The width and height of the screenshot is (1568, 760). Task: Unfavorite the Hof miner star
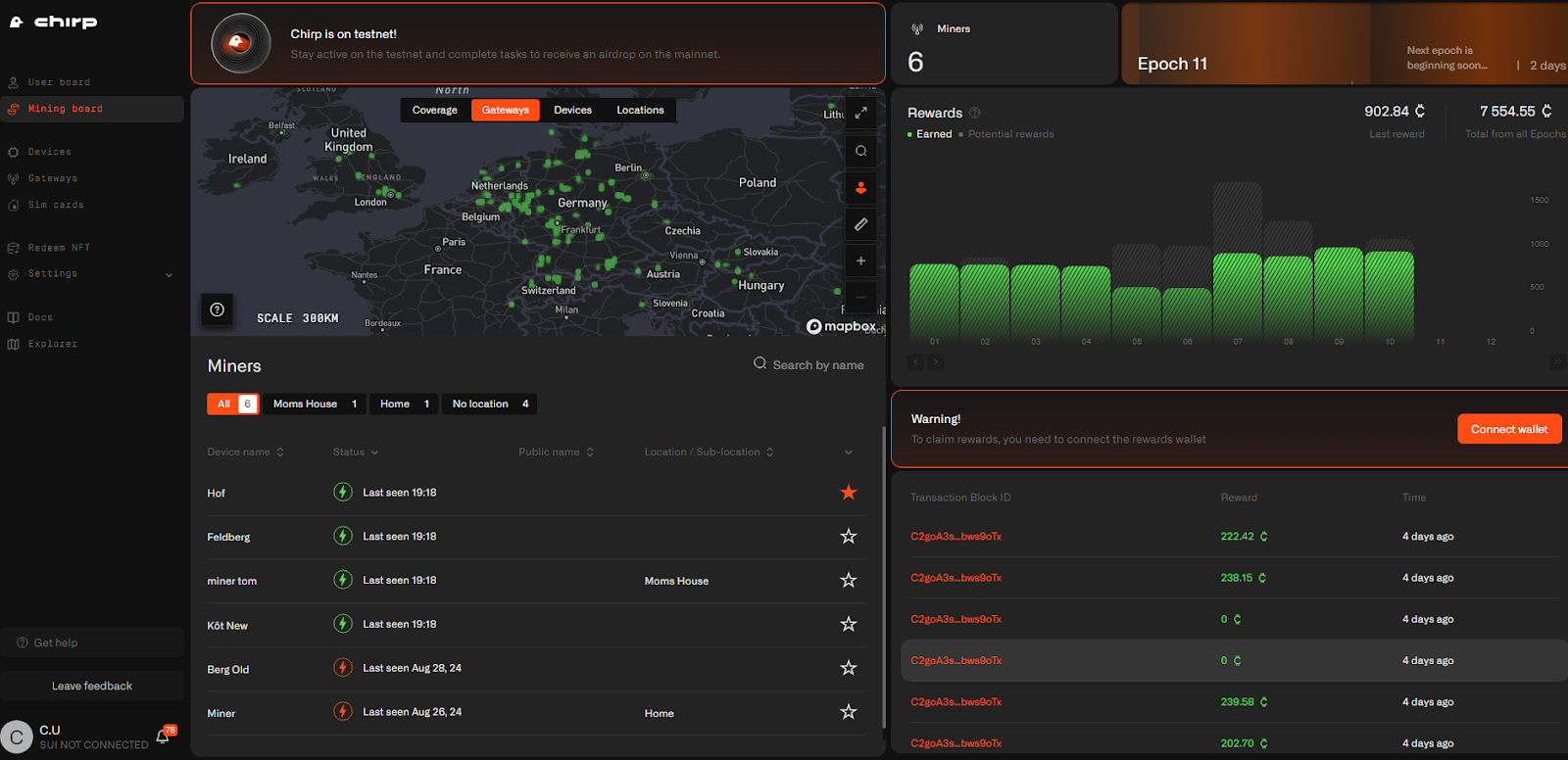[849, 492]
